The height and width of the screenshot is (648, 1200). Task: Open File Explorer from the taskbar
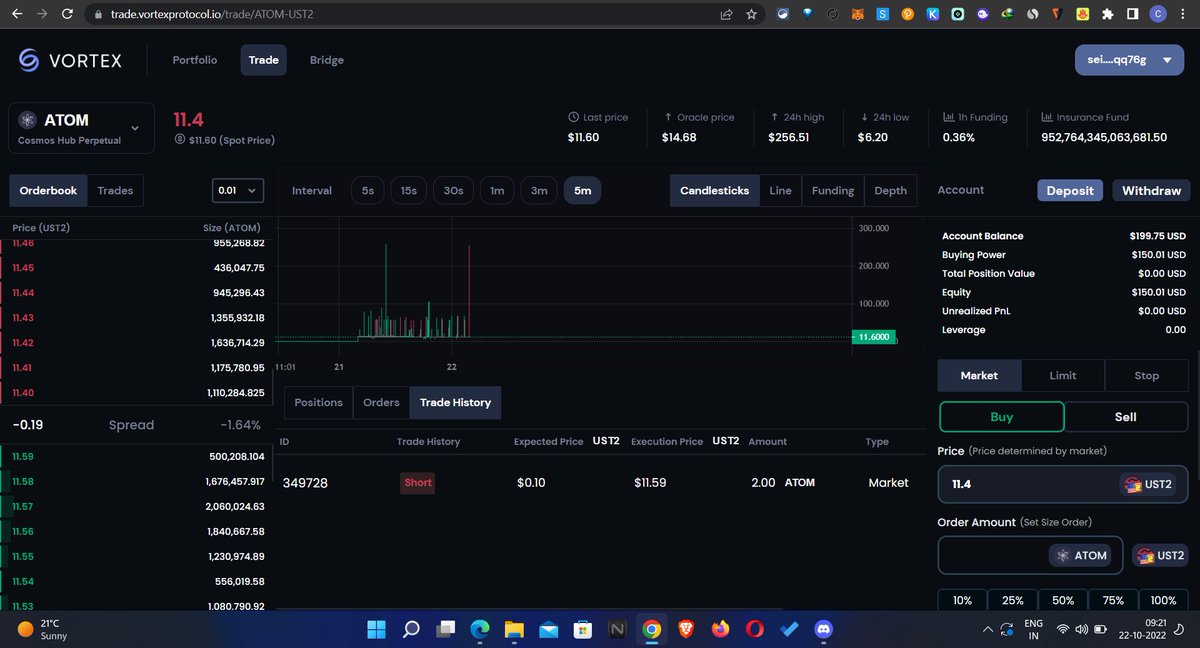[514, 629]
